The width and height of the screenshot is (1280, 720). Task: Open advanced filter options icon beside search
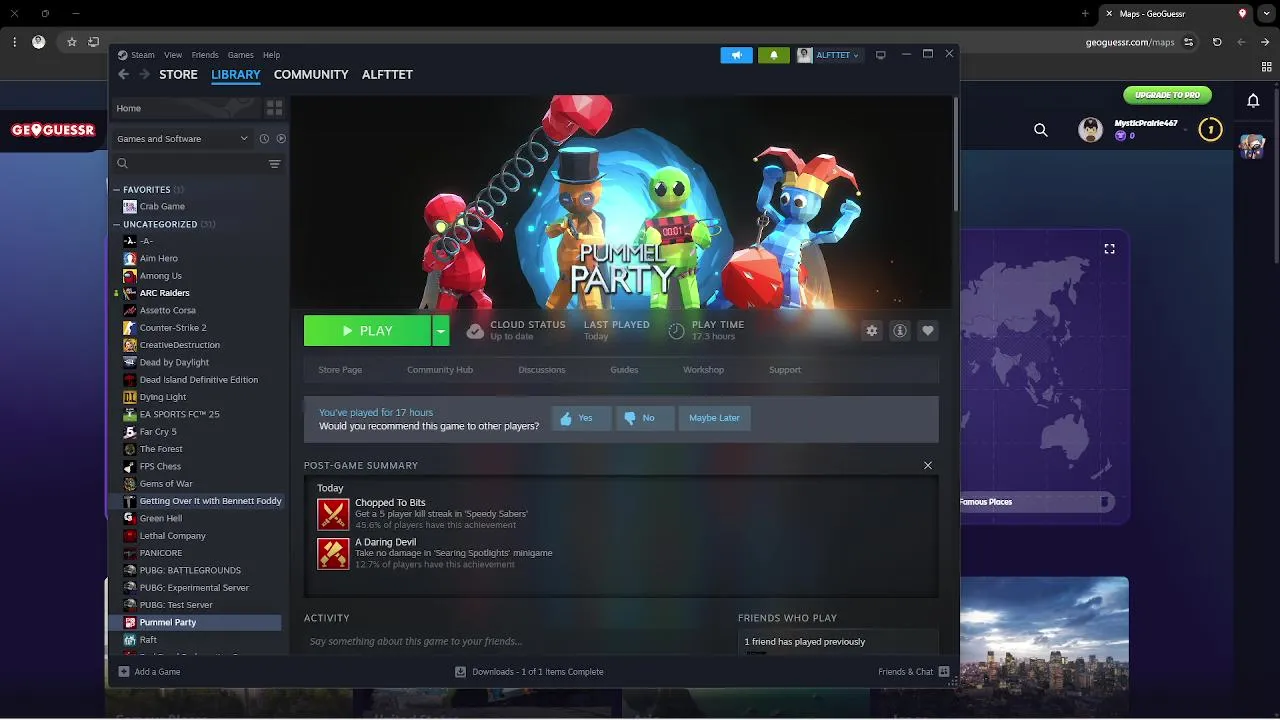[274, 164]
